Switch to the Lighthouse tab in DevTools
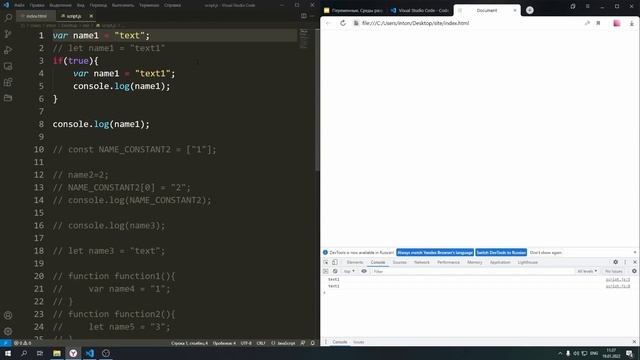Viewport: 640px width, 360px height. 528,262
